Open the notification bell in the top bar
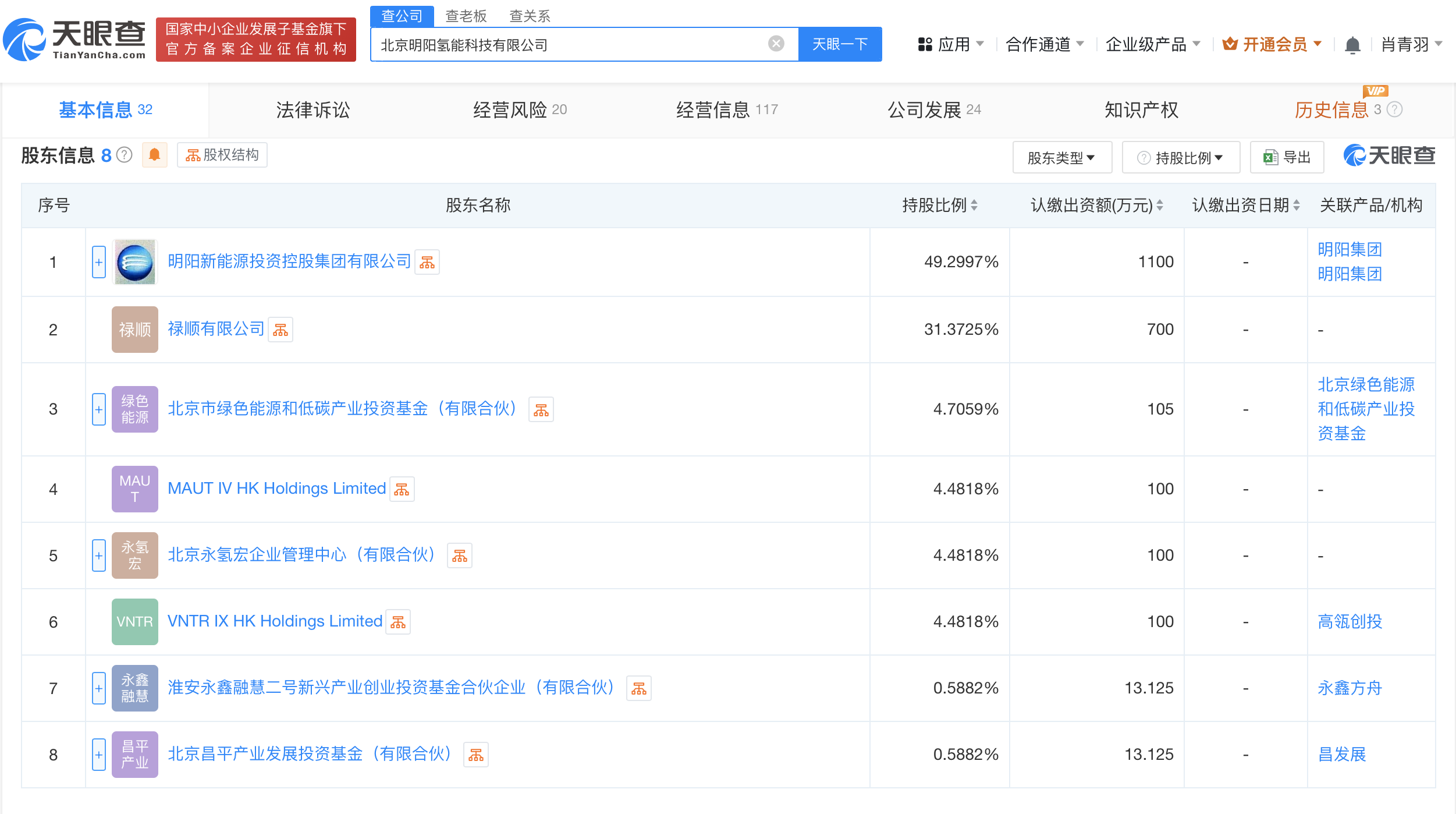 pos(1352,45)
